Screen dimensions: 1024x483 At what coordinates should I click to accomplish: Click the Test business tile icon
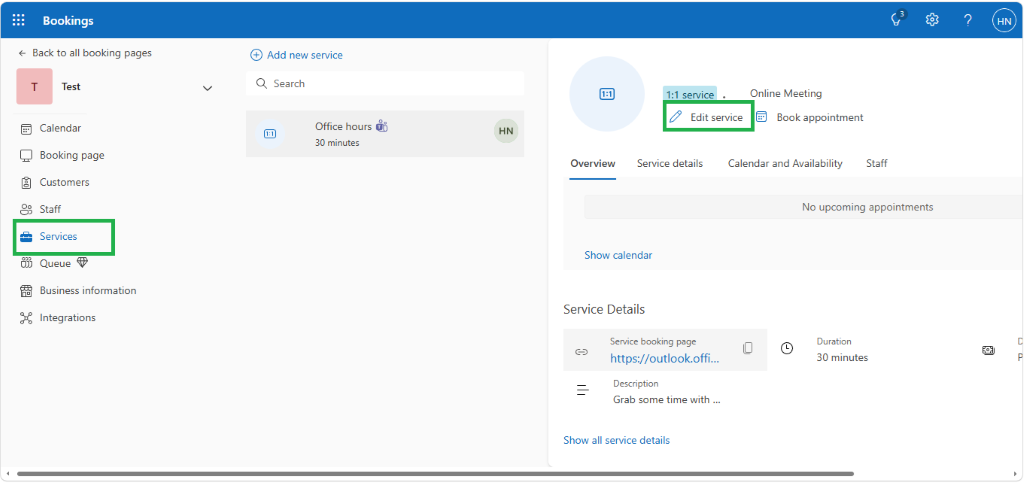[x=34, y=87]
